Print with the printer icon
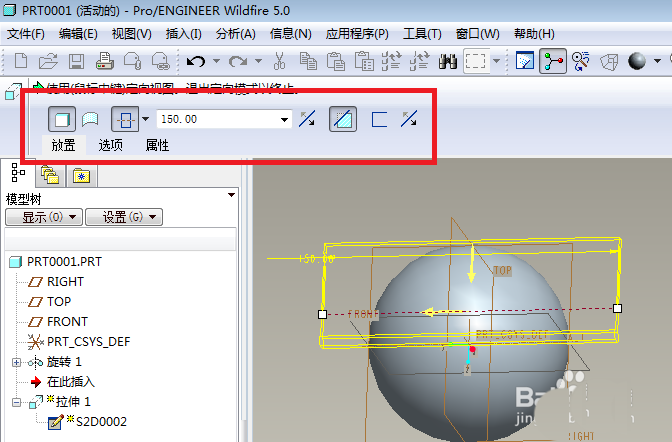Screen dimensions: 672x442 [x=105, y=61]
